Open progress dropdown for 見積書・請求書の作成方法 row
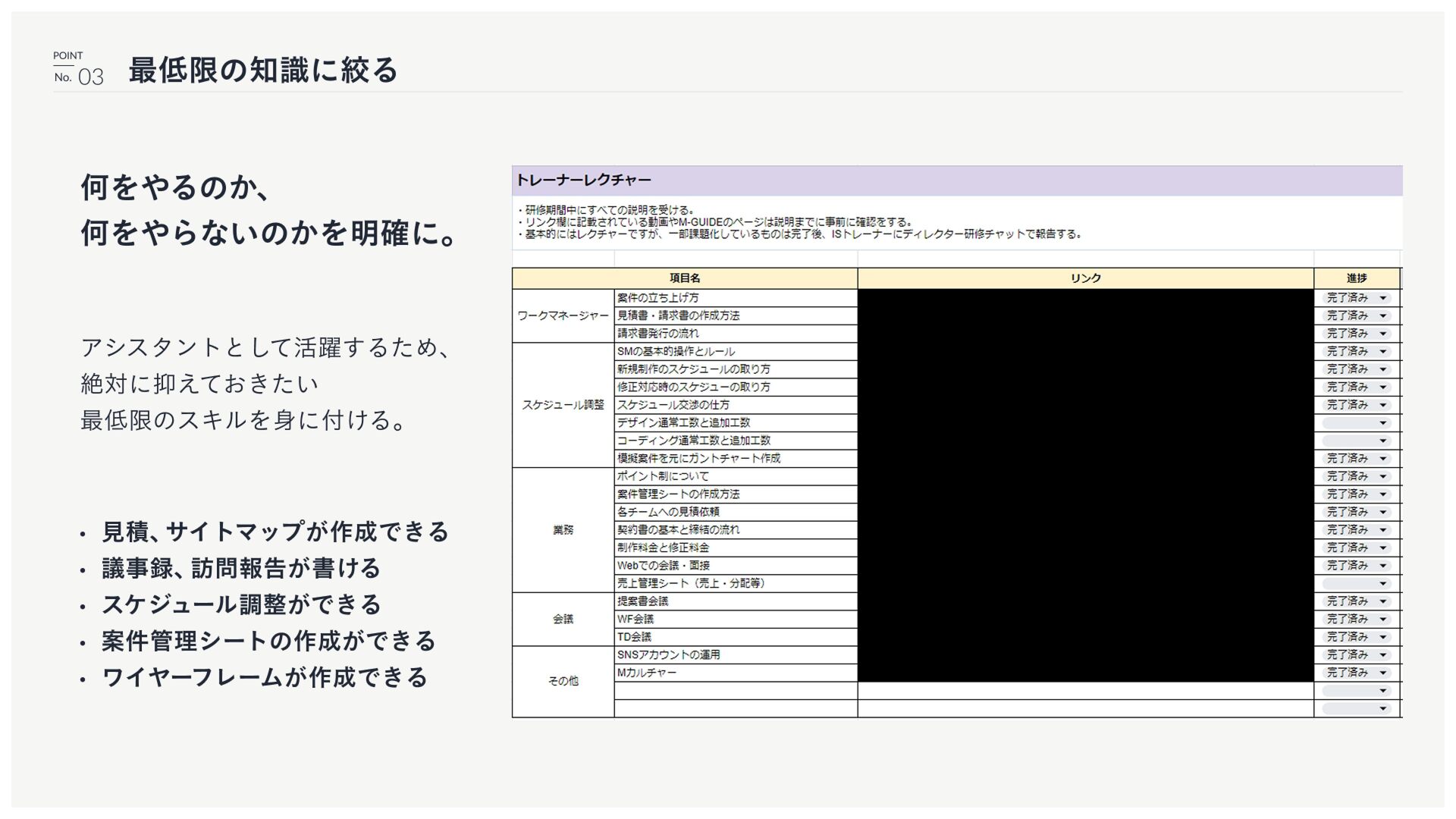Viewport: 1456px width, 819px height. tap(1382, 315)
